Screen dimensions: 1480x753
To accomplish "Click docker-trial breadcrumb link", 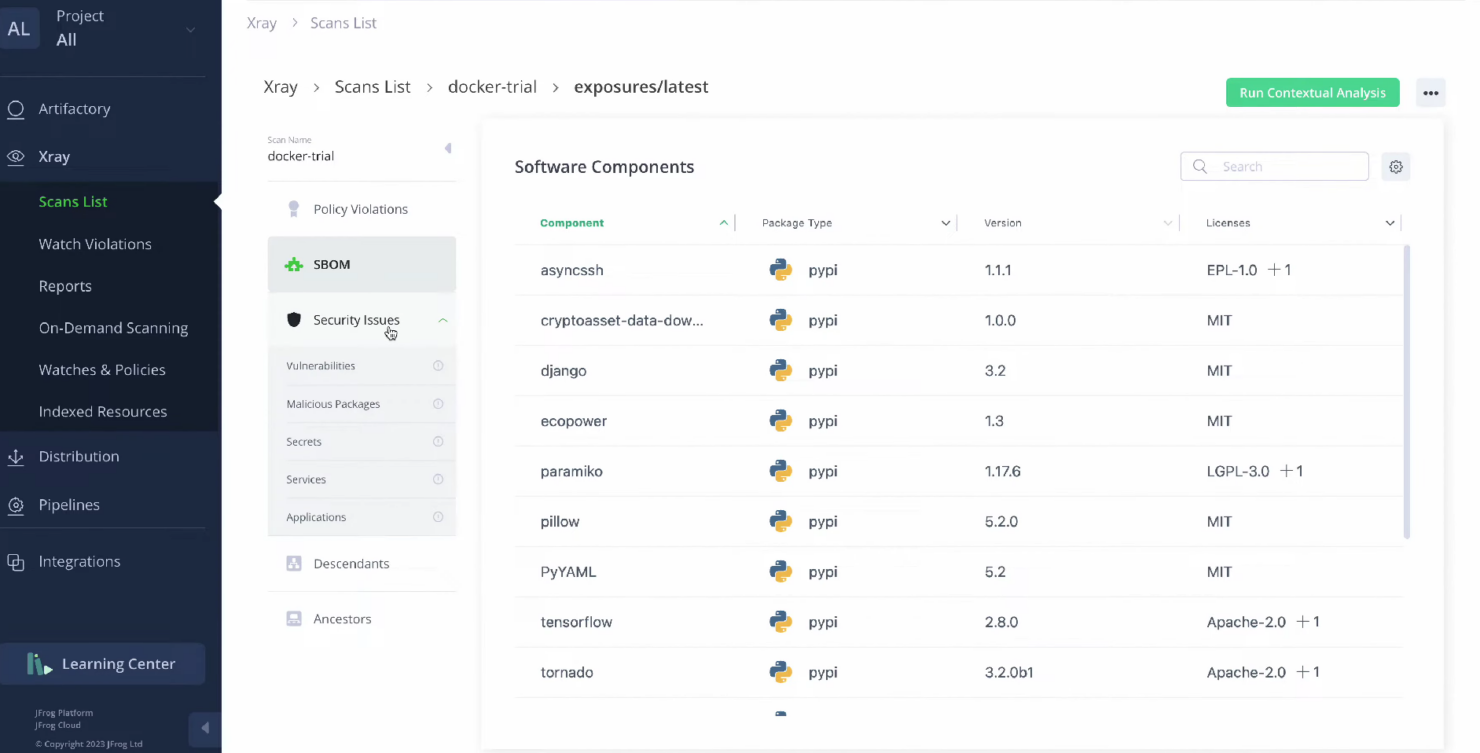I will click(492, 87).
